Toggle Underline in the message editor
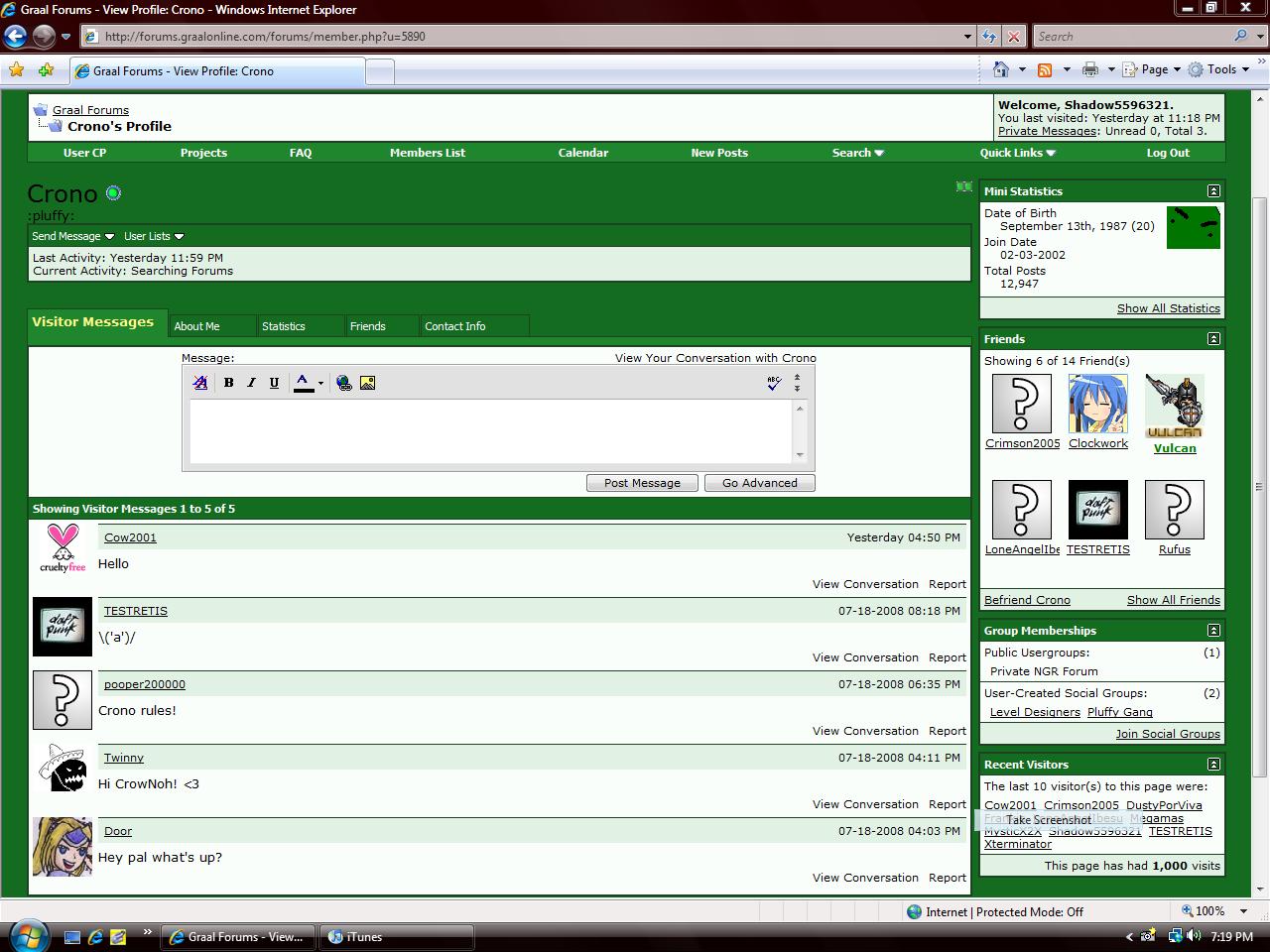Screen dimensions: 1270x952 [x=274, y=383]
